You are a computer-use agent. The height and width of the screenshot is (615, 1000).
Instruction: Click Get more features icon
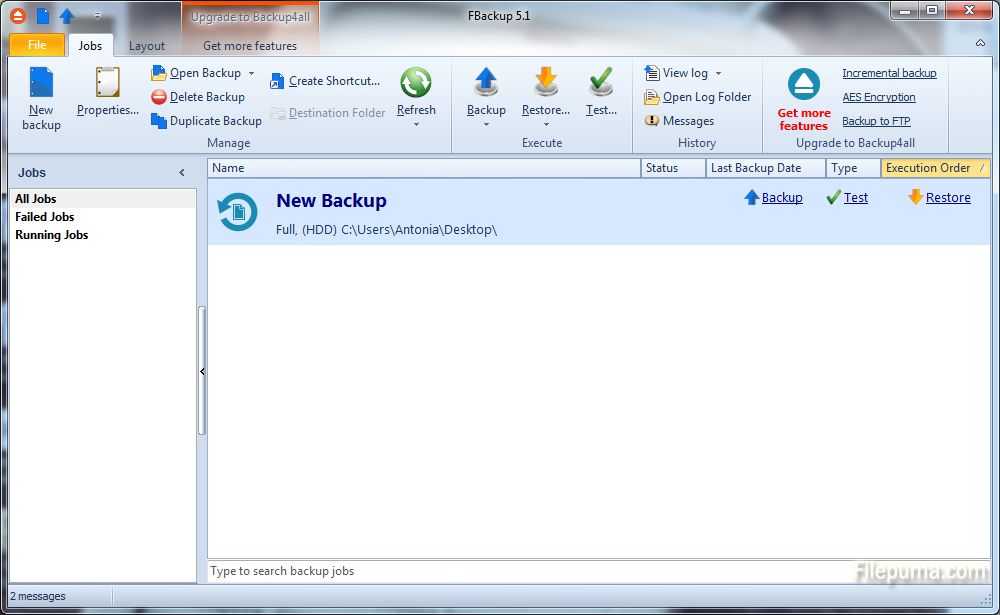click(x=804, y=84)
